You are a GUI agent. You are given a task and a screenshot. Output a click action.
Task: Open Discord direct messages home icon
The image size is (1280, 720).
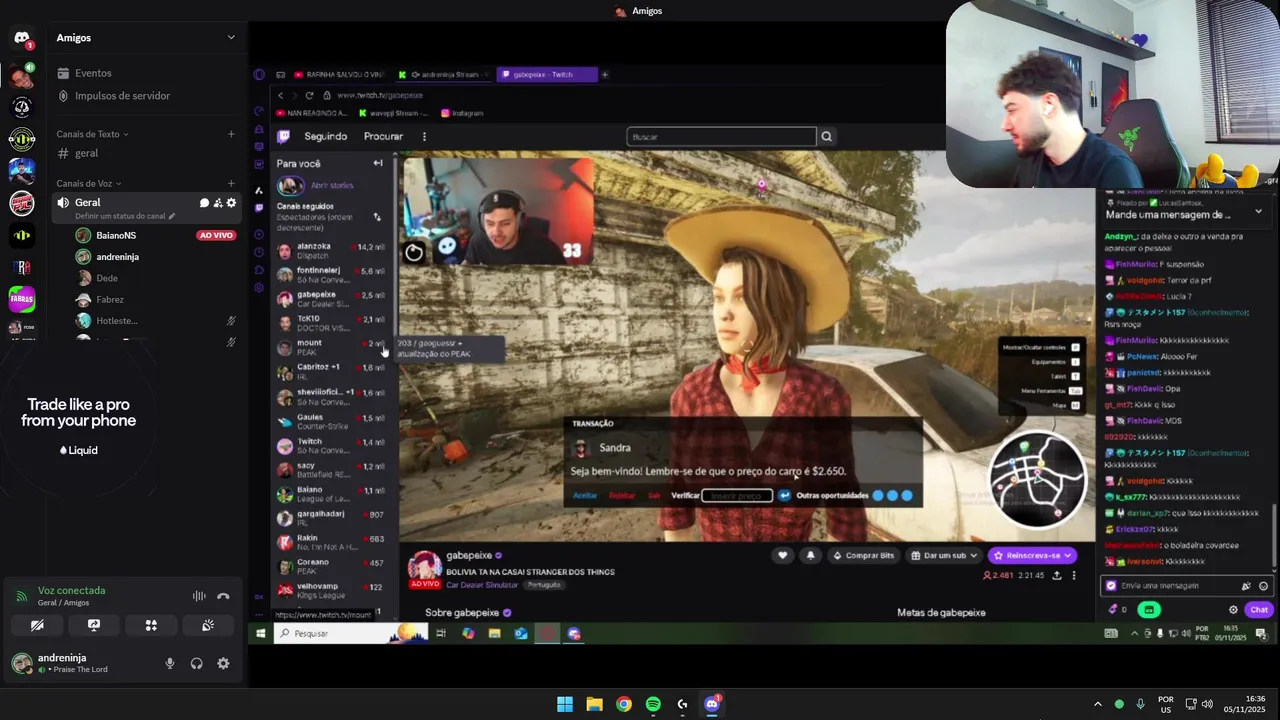pyautogui.click(x=21, y=38)
